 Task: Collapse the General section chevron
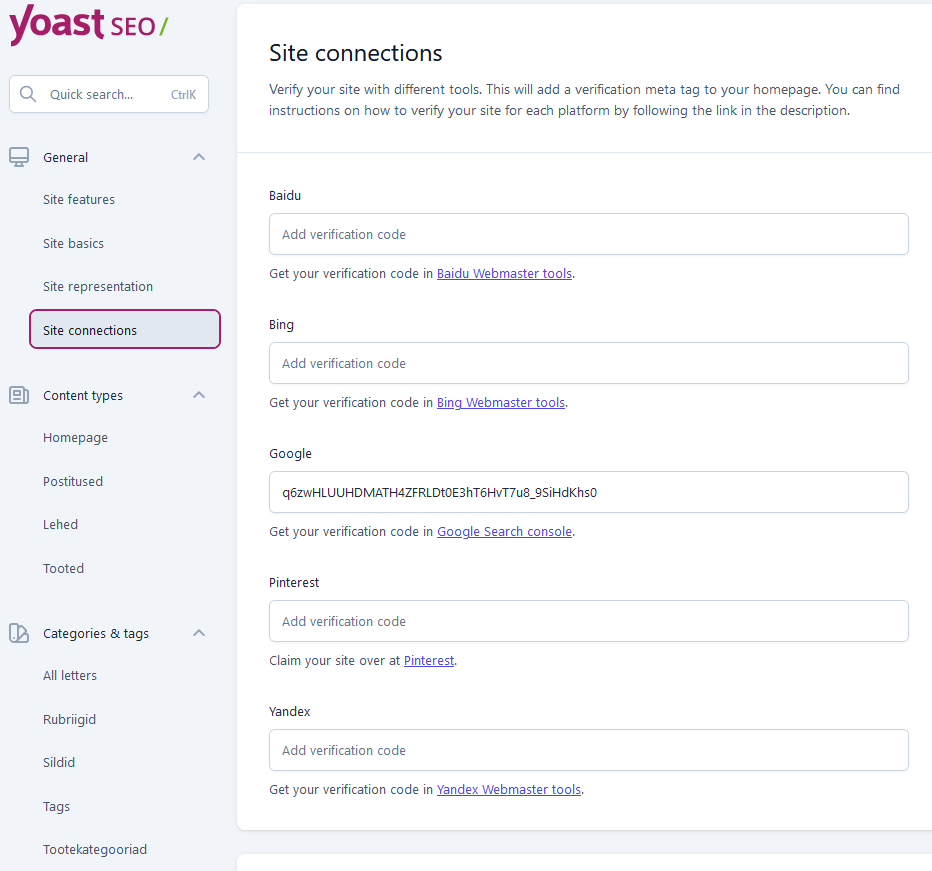click(199, 157)
